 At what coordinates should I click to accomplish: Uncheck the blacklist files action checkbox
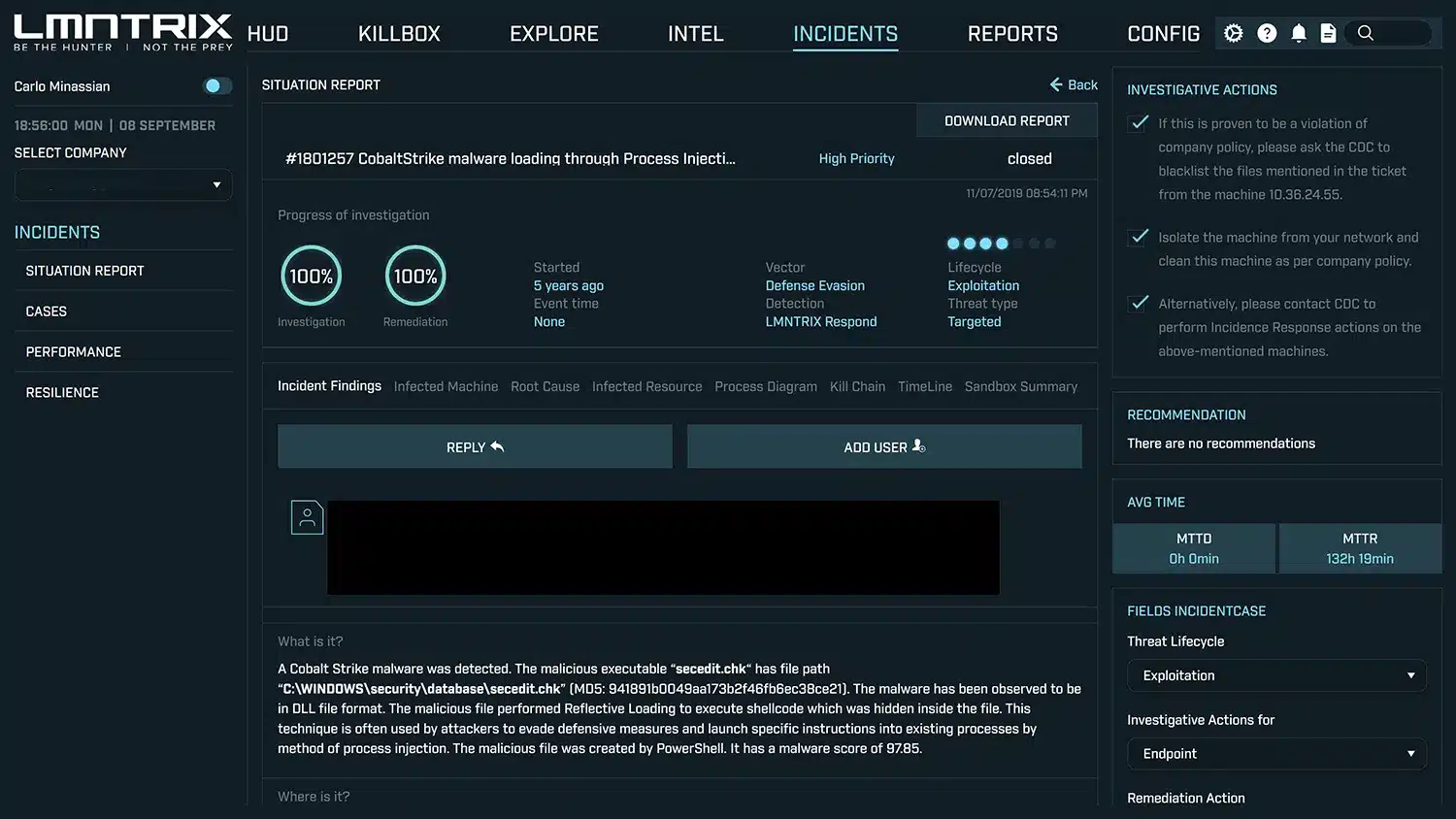tap(1140, 123)
